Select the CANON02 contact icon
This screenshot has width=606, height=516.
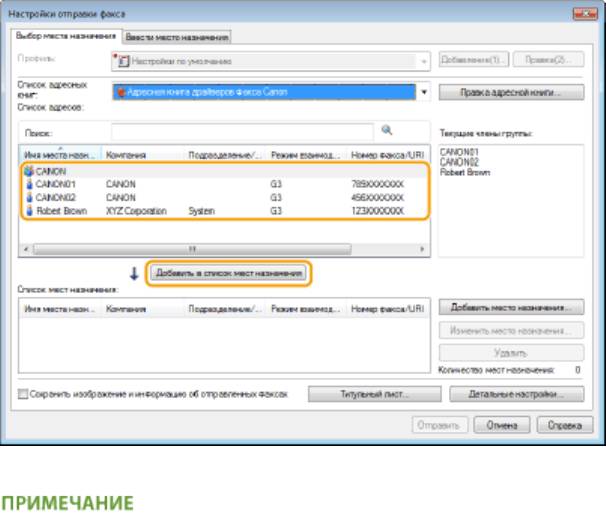(29, 198)
